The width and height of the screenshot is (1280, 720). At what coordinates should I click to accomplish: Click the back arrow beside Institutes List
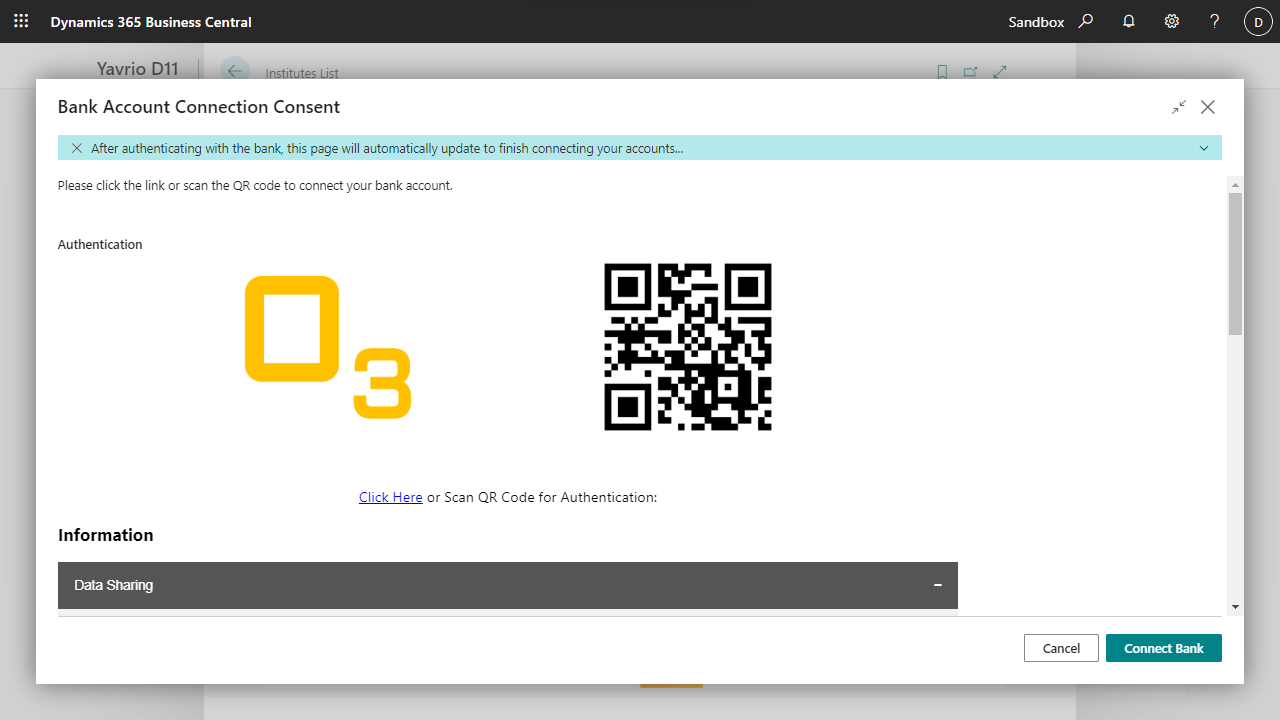(234, 70)
